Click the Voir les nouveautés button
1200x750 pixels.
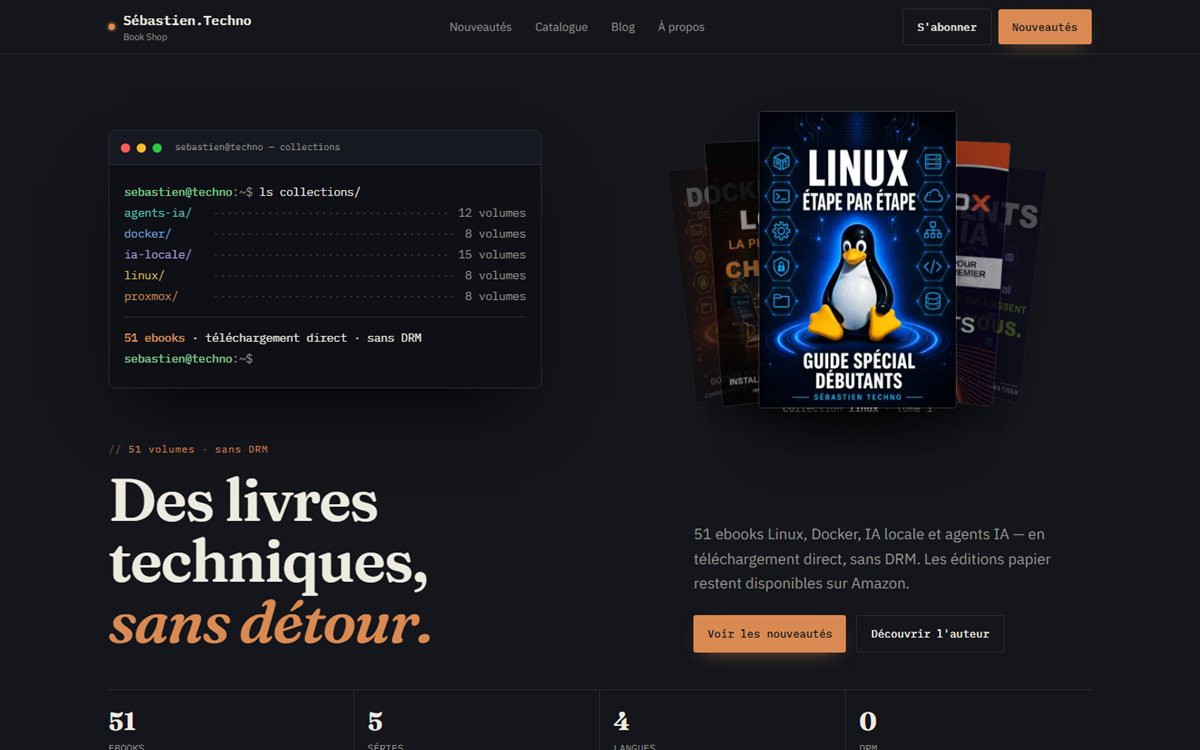click(769, 634)
